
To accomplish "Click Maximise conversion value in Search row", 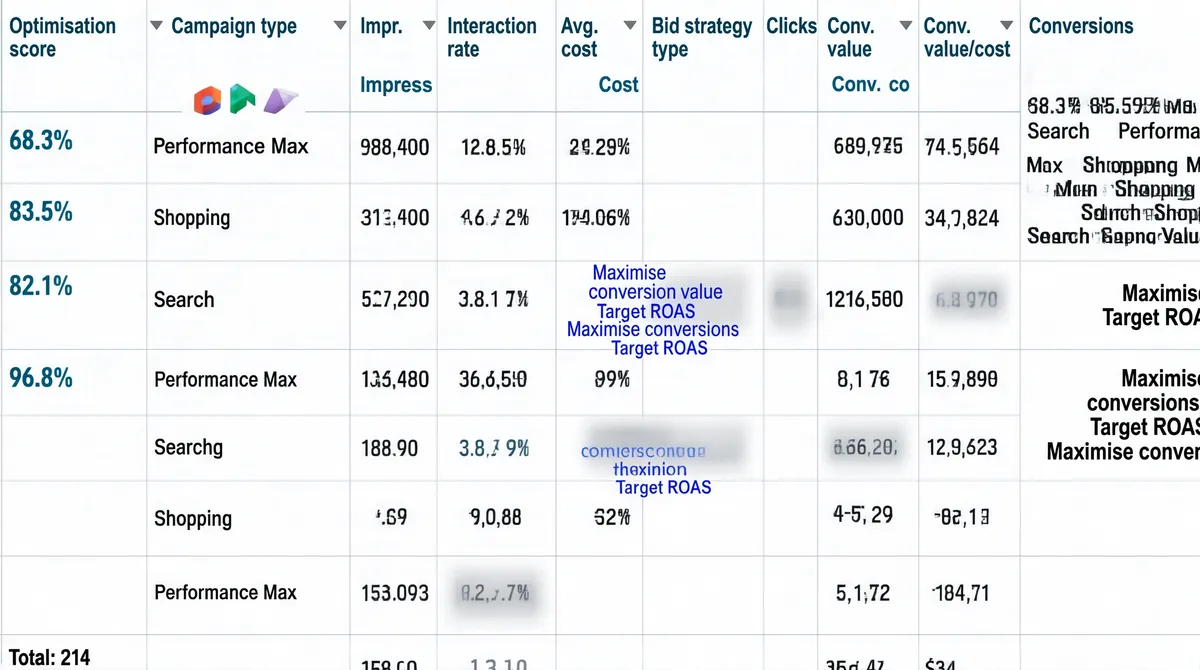I will [655, 282].
